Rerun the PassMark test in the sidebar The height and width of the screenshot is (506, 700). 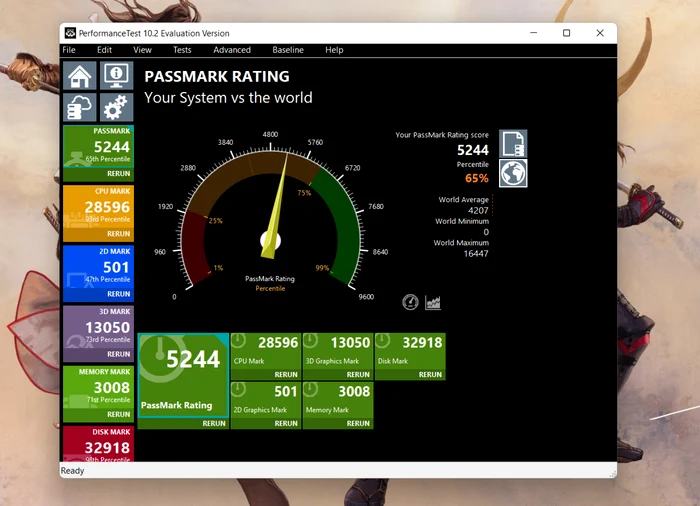click(118, 174)
